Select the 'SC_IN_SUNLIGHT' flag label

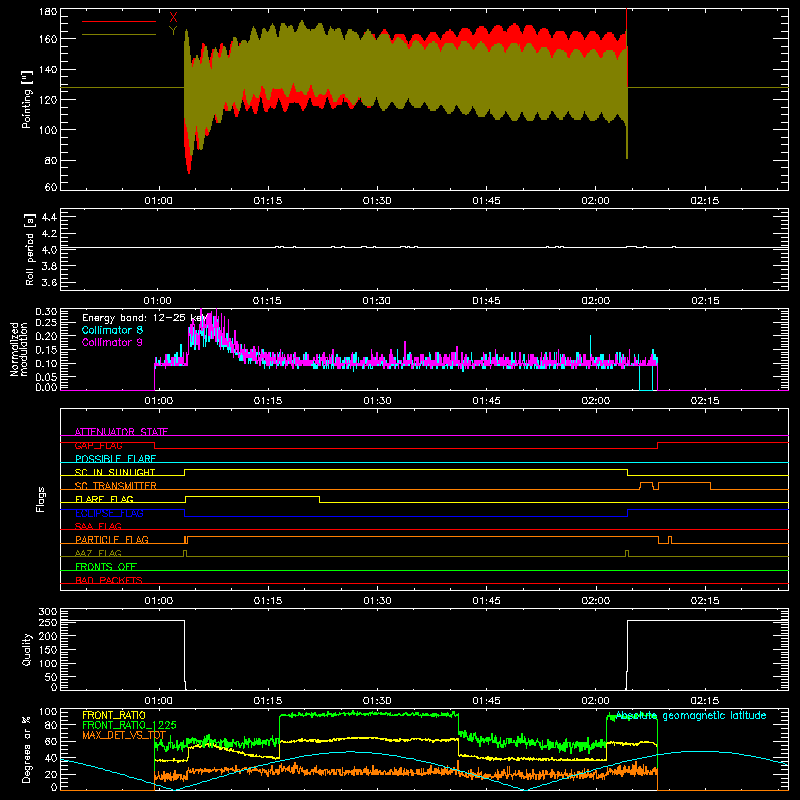click(x=115, y=472)
